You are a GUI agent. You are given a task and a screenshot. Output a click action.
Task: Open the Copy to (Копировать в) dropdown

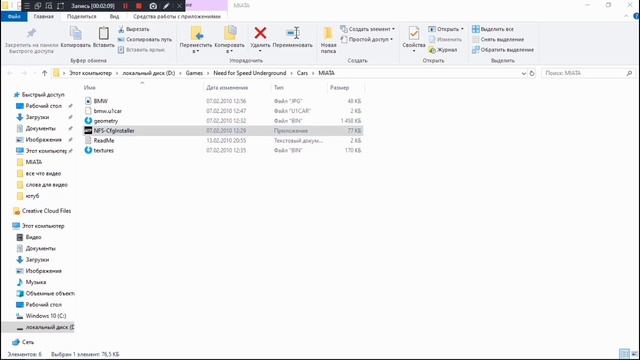pyautogui.click(x=229, y=40)
